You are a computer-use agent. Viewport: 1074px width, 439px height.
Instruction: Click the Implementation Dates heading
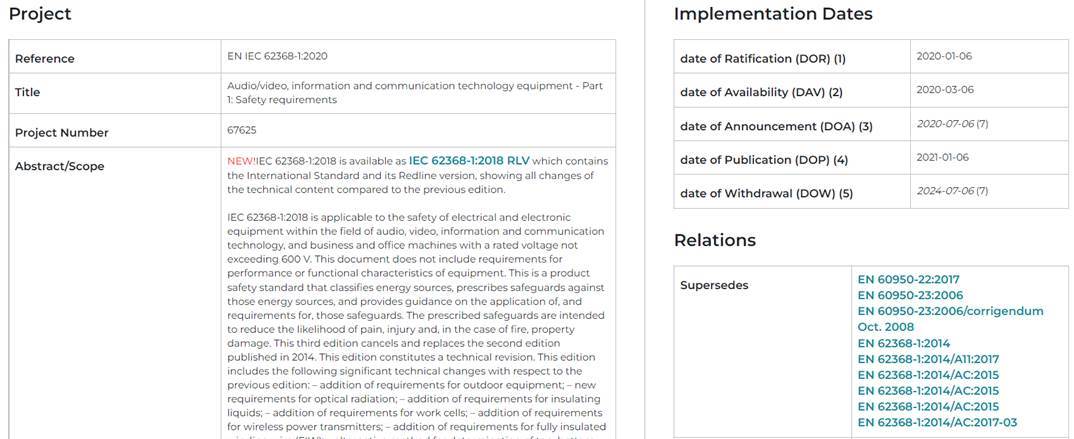tap(773, 14)
